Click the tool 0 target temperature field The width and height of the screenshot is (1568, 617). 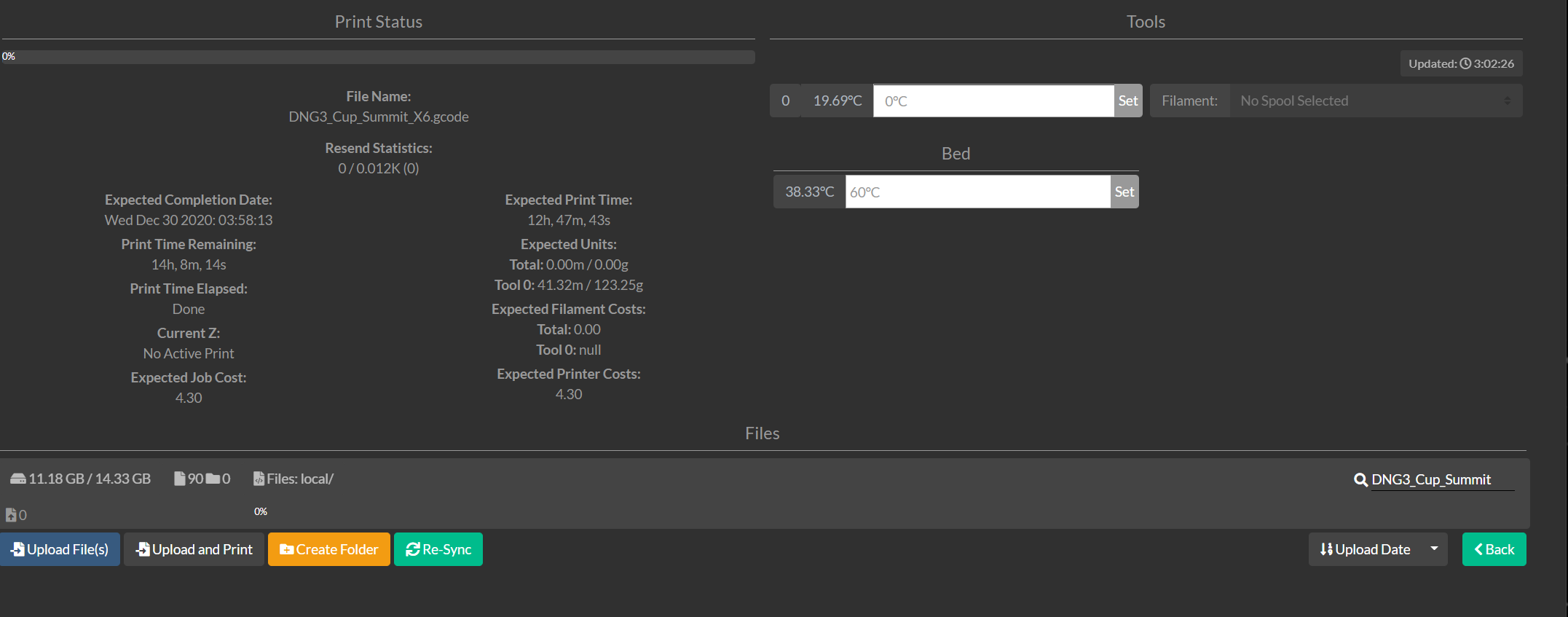[993, 101]
